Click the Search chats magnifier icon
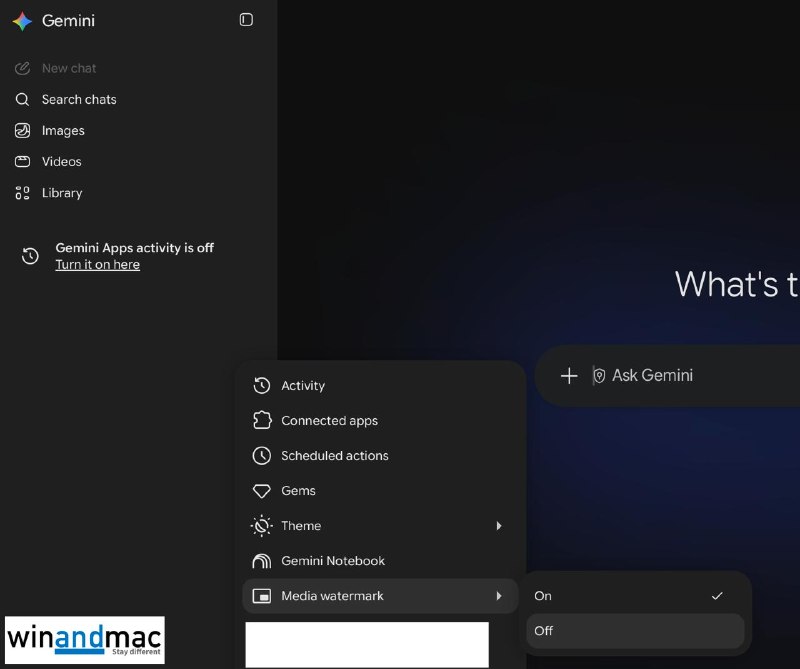 (x=22, y=100)
